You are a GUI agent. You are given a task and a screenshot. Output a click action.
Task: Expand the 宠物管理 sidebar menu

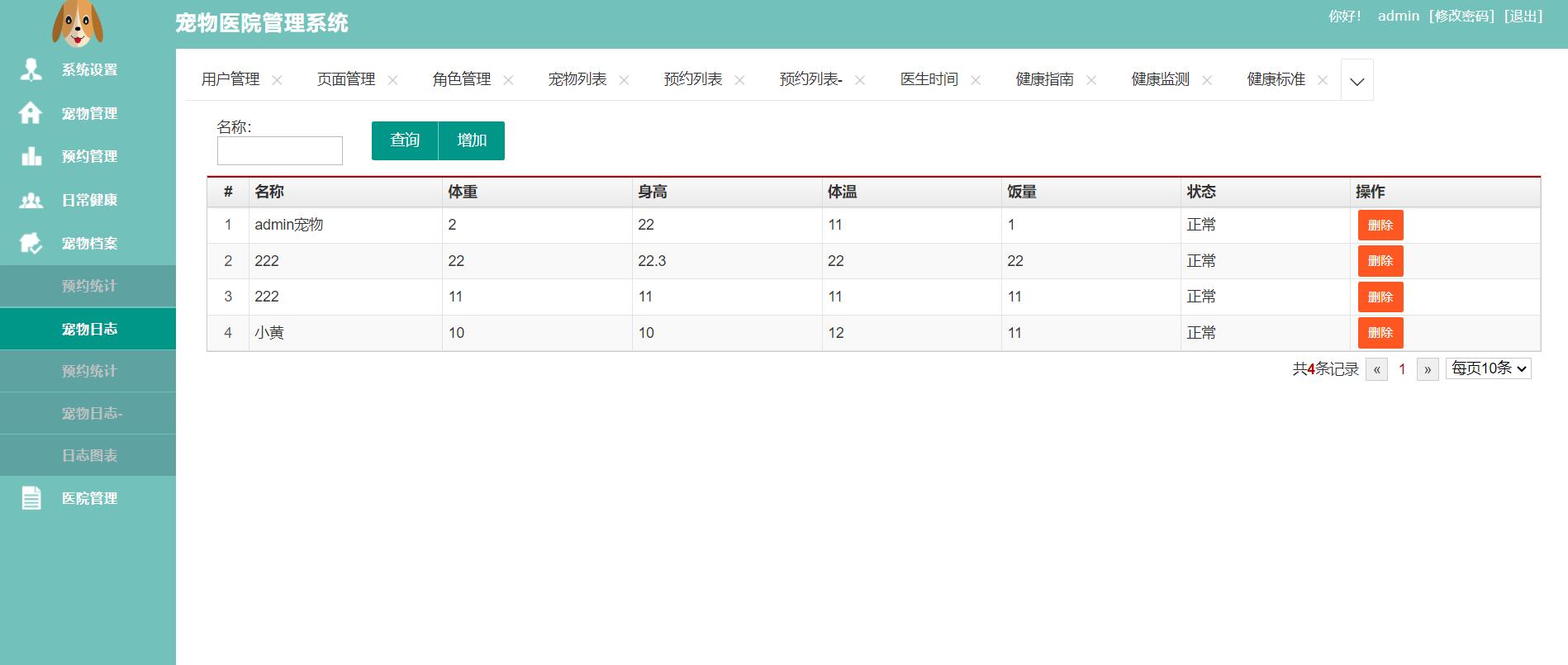88,113
